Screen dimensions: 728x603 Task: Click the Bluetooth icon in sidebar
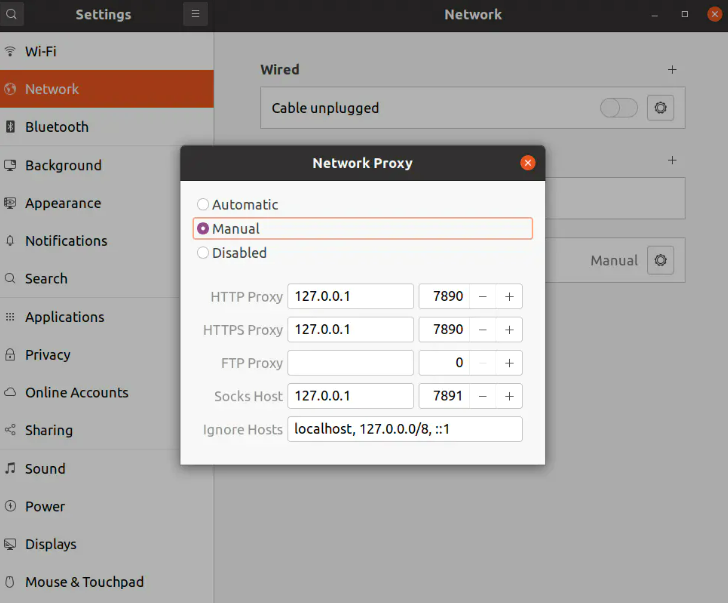click(10, 127)
